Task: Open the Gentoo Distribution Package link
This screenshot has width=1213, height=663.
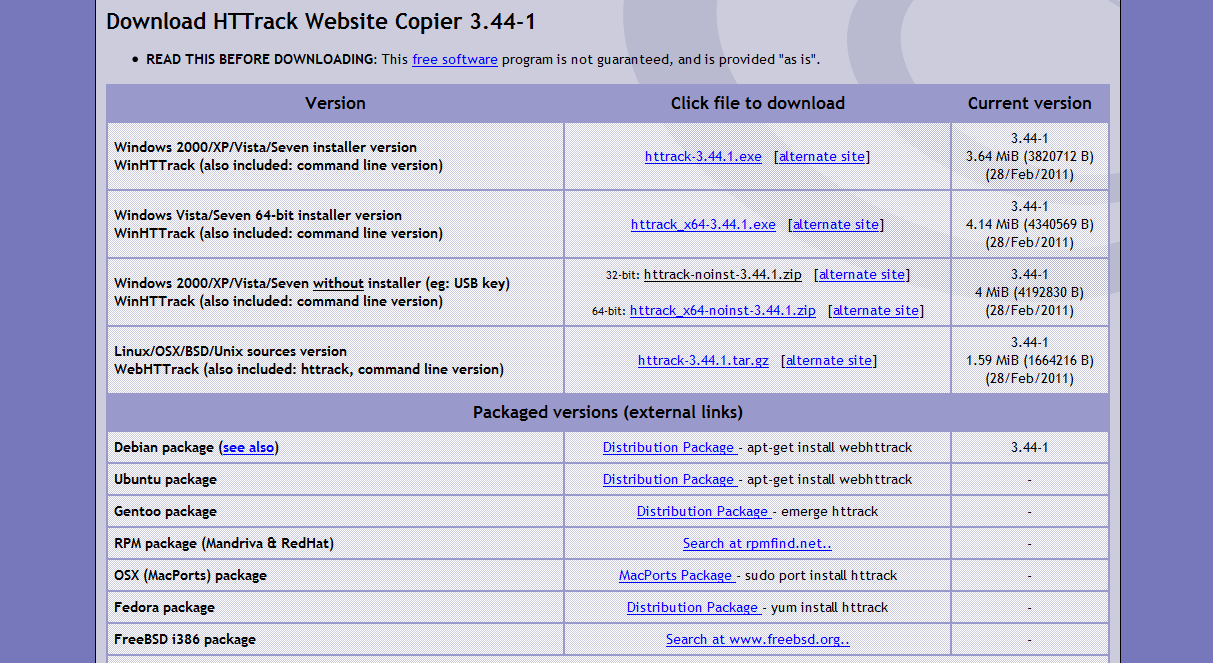Action: pos(703,511)
